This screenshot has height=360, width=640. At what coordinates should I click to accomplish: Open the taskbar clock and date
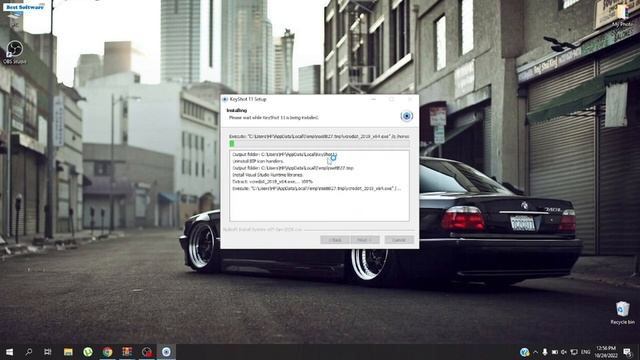click(605, 352)
